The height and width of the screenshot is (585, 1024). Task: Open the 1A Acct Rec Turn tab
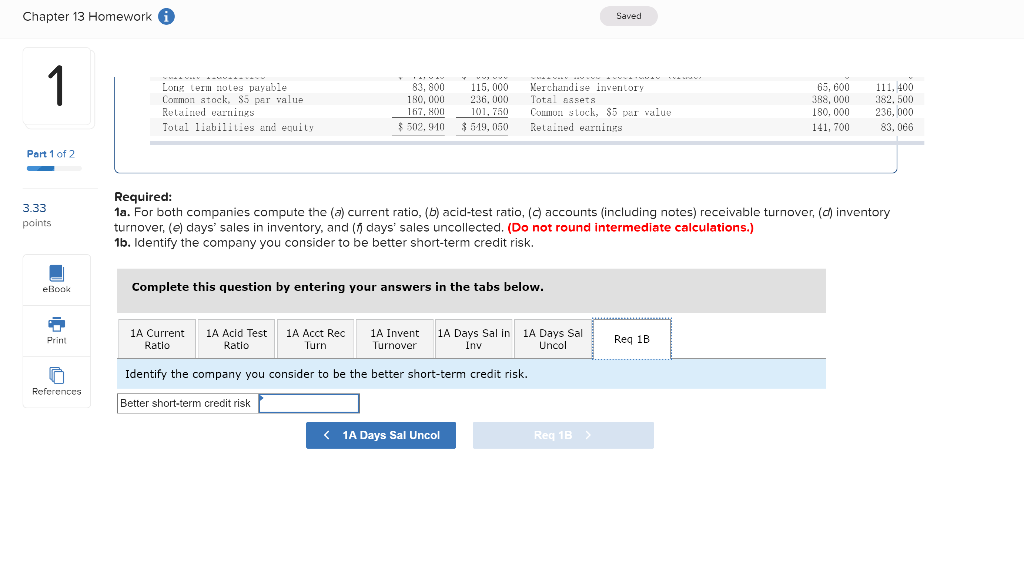tap(315, 339)
